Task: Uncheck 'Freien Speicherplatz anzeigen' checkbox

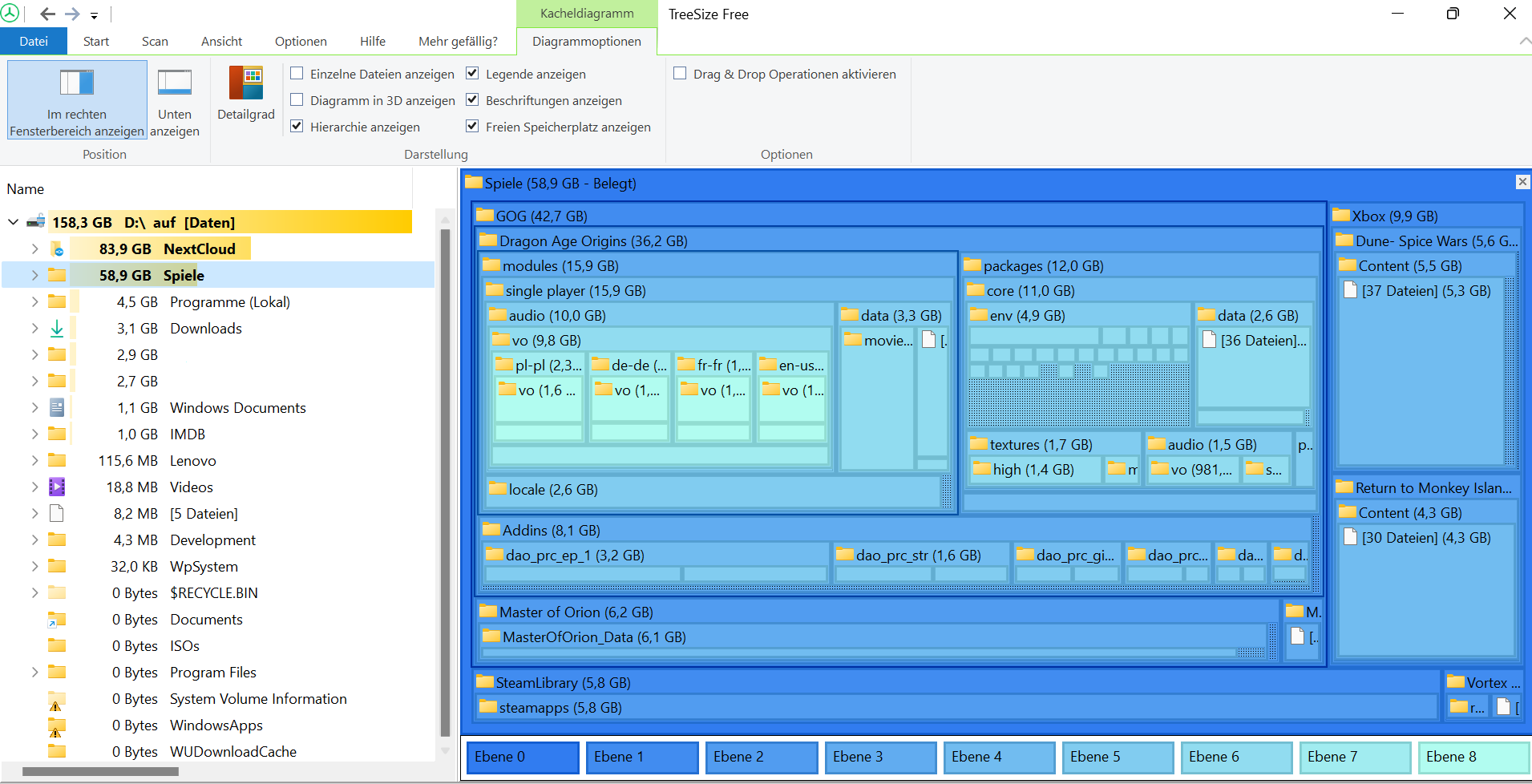Action: [x=472, y=127]
